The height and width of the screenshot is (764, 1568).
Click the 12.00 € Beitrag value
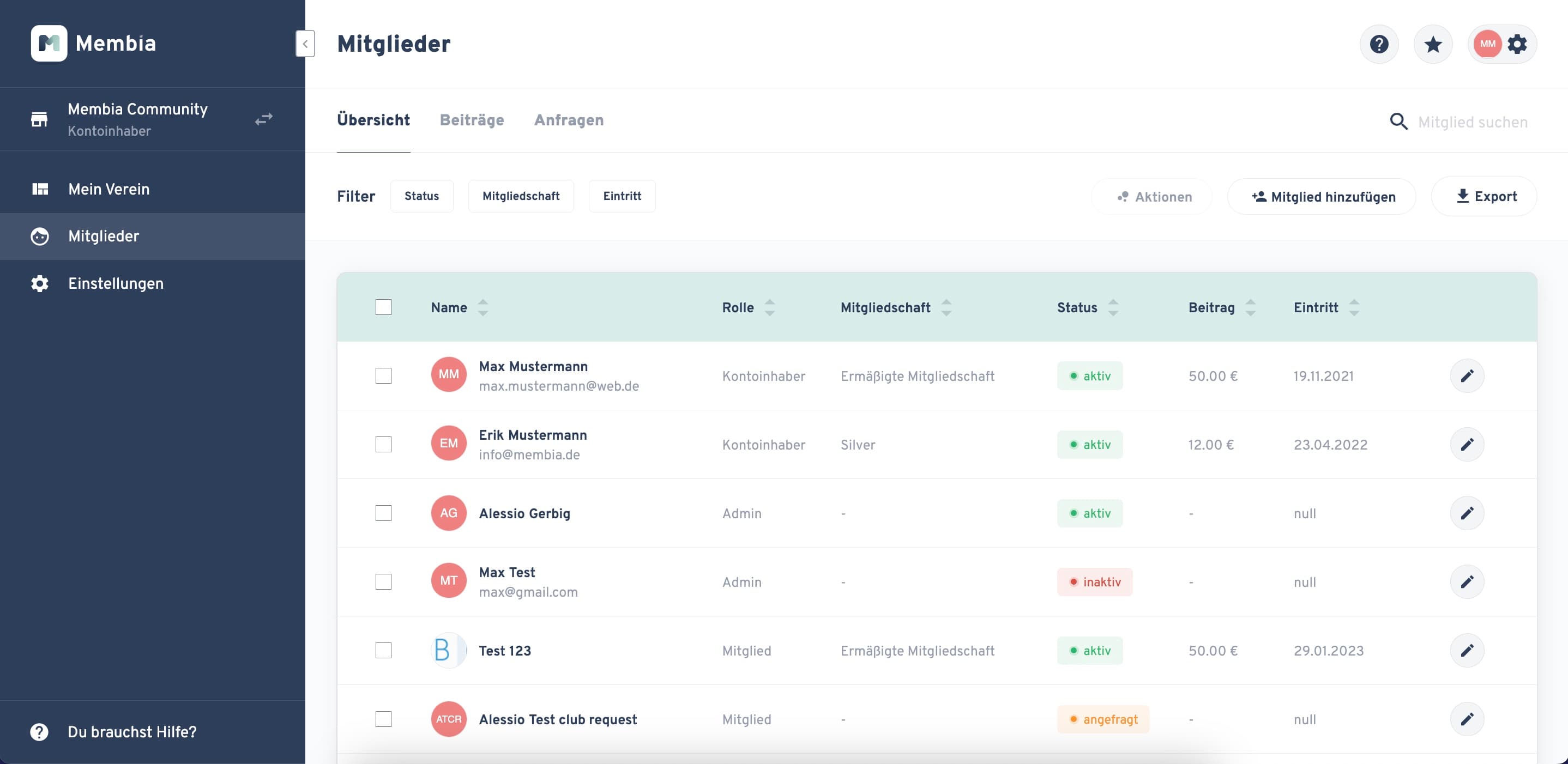coord(1211,445)
